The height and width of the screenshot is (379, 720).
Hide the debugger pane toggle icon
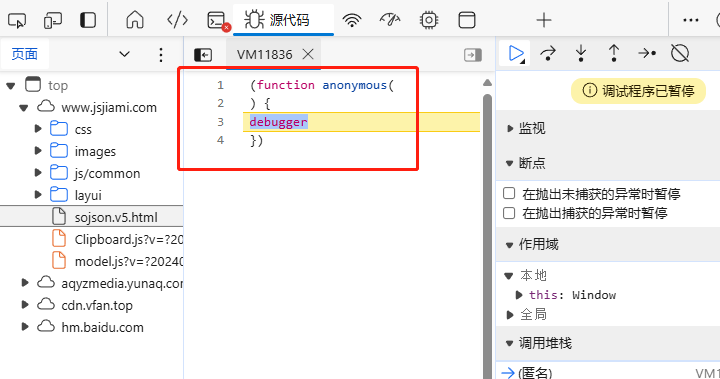pos(473,55)
